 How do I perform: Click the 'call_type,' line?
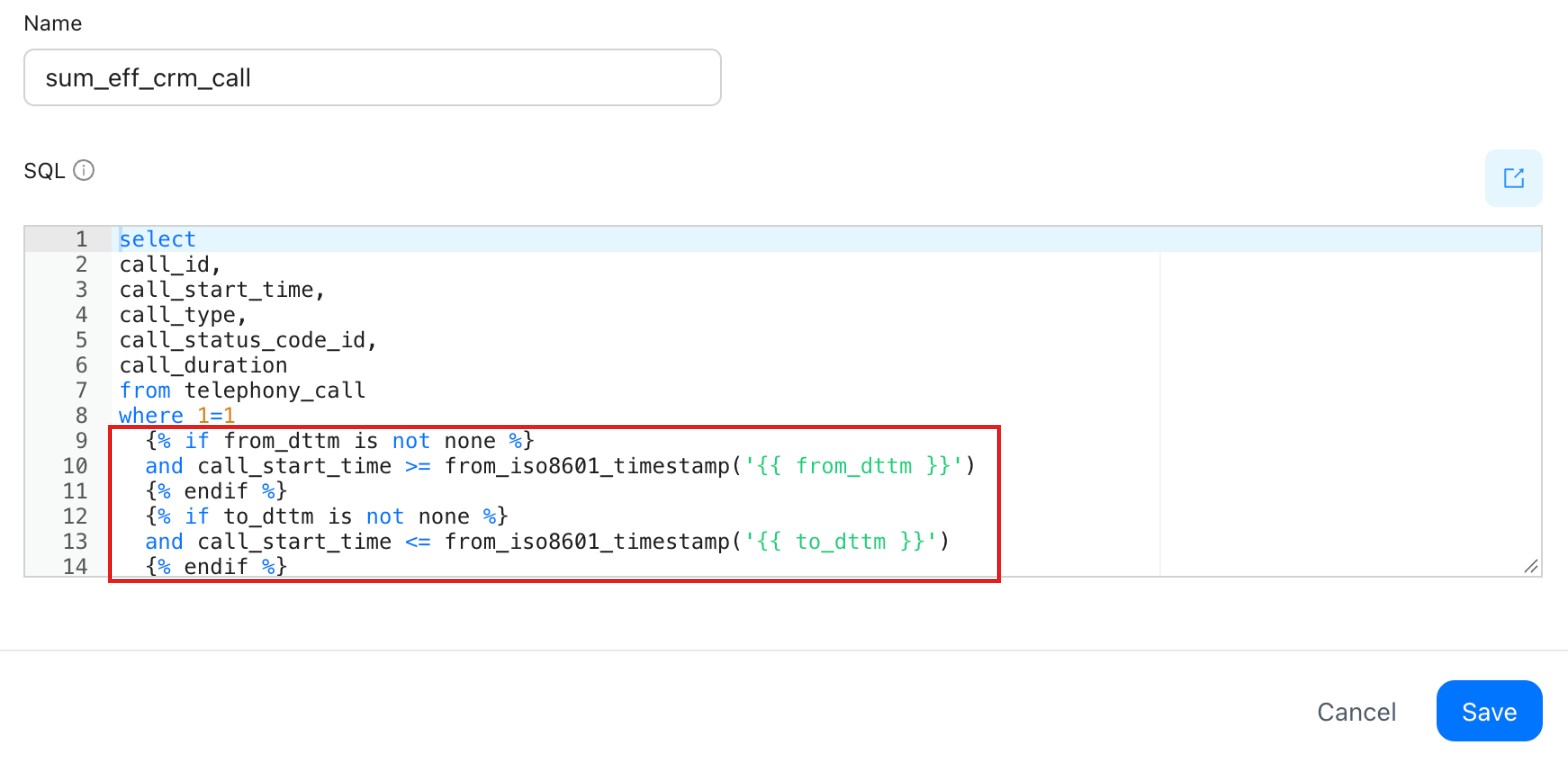pyautogui.click(x=184, y=315)
